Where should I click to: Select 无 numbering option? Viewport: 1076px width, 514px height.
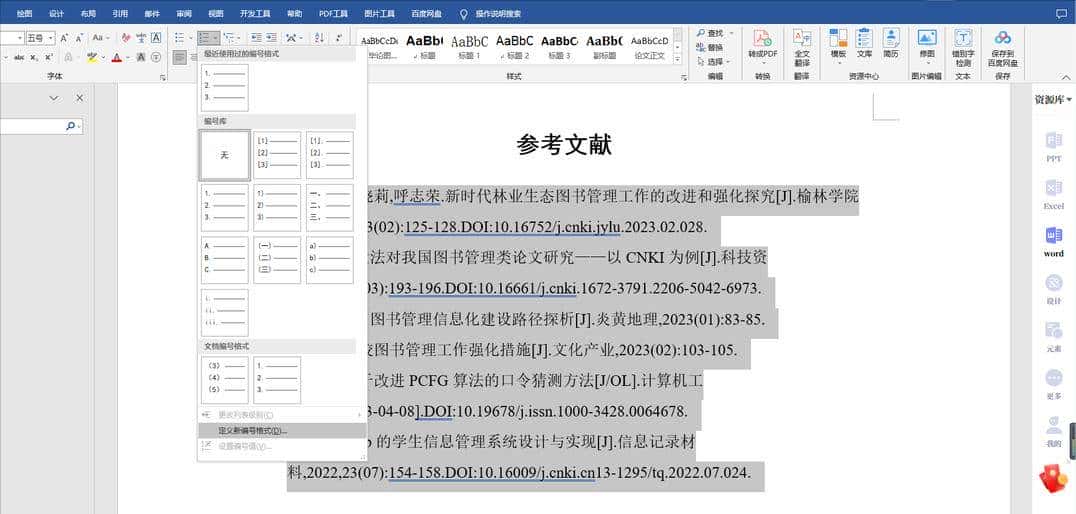pos(224,155)
